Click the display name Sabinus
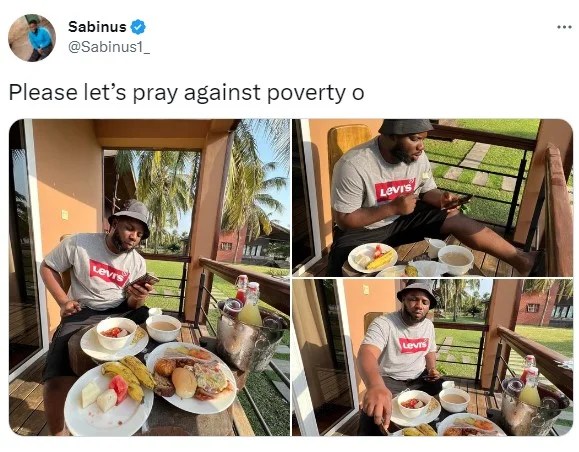Screen dimensions: 579x452 click(97, 27)
